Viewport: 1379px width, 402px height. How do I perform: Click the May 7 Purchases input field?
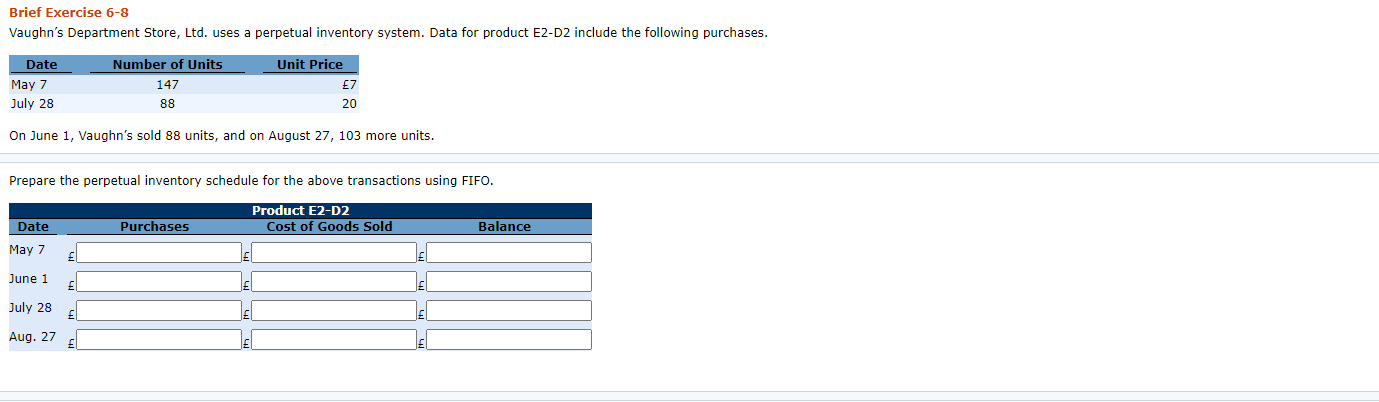[x=159, y=253]
